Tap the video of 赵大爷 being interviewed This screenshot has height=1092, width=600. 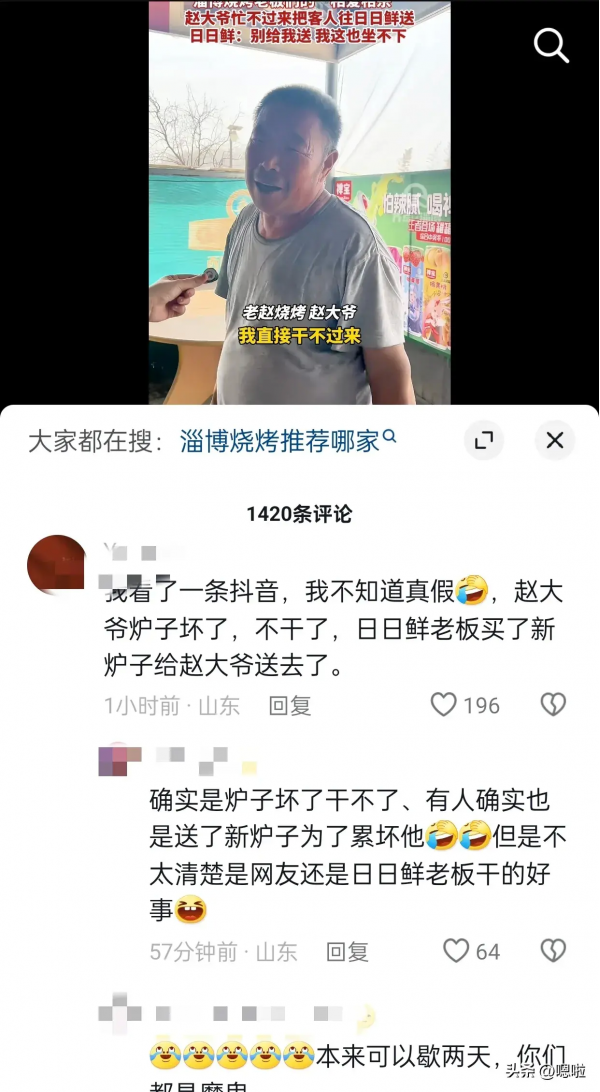tap(299, 202)
